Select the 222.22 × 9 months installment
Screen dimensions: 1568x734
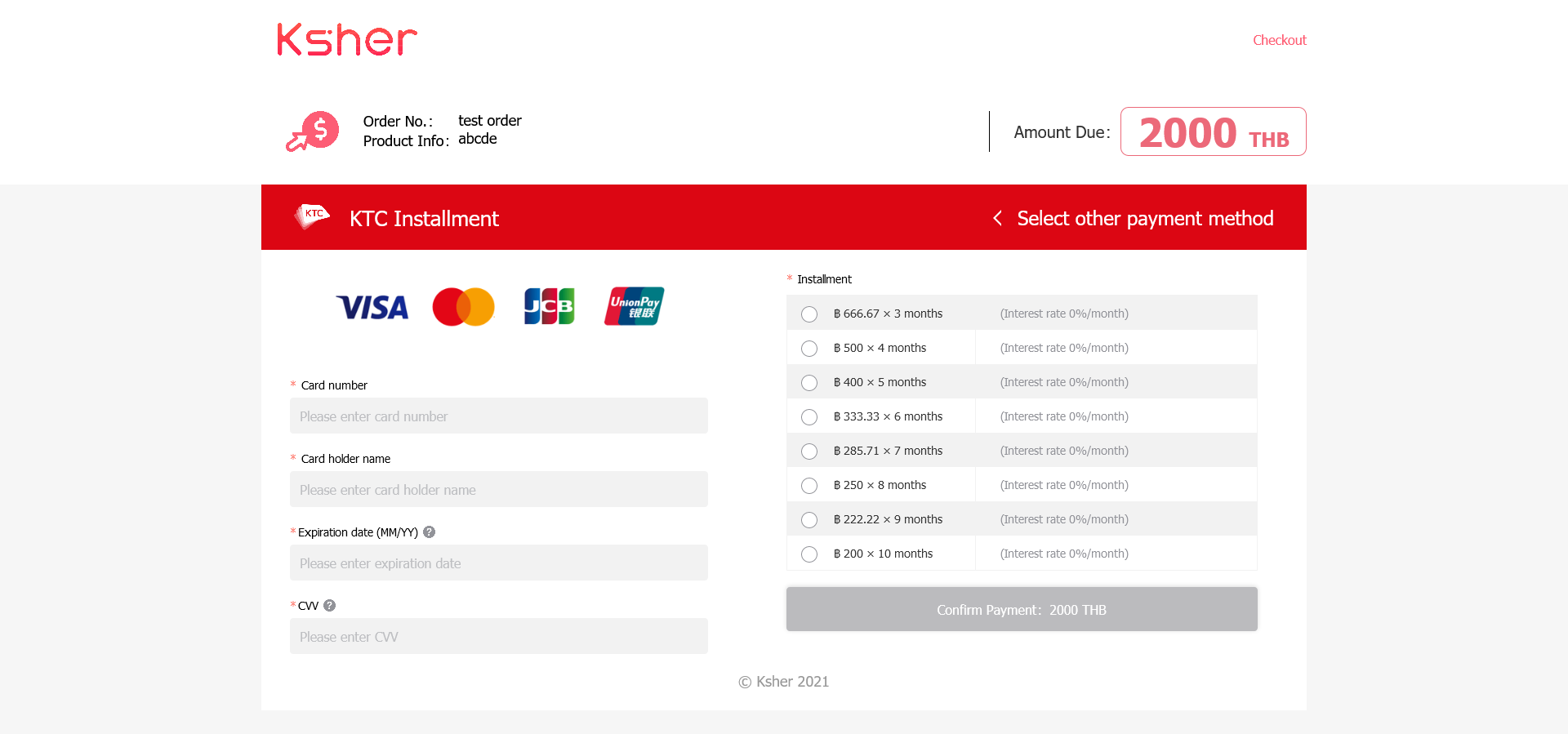(809, 520)
